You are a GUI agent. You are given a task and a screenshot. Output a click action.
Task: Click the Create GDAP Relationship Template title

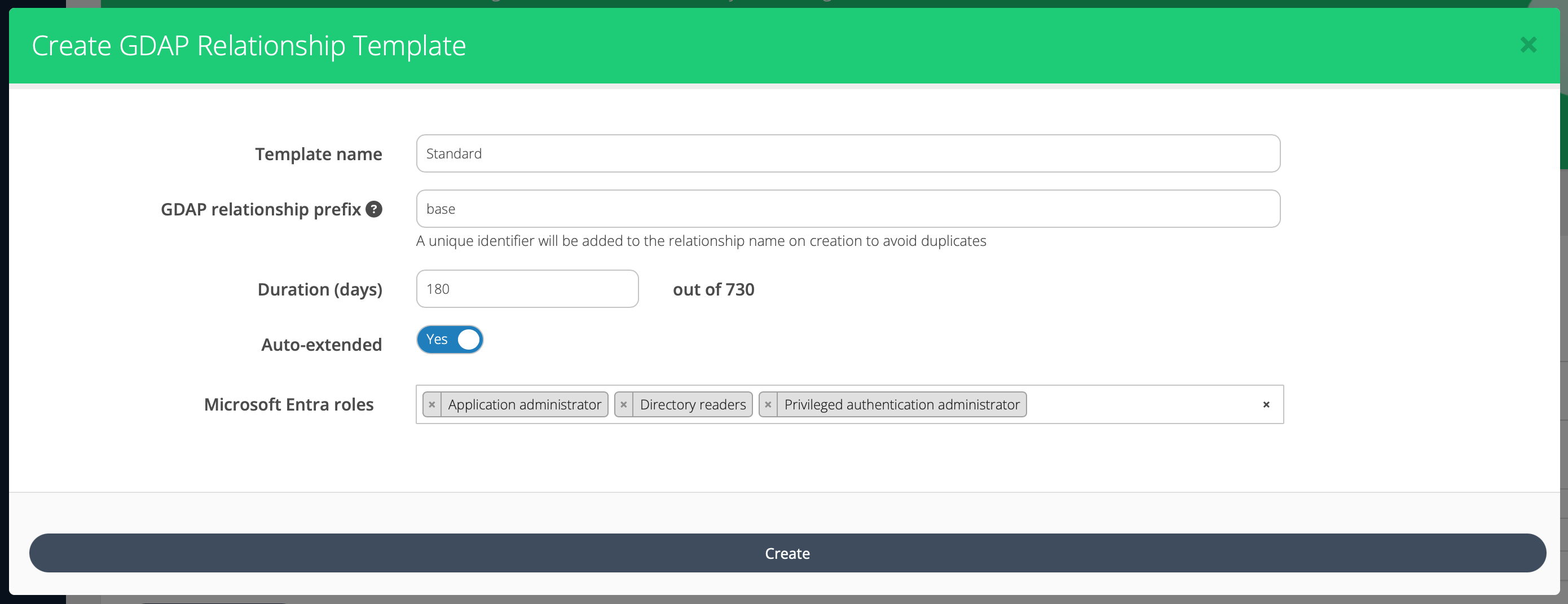(249, 45)
